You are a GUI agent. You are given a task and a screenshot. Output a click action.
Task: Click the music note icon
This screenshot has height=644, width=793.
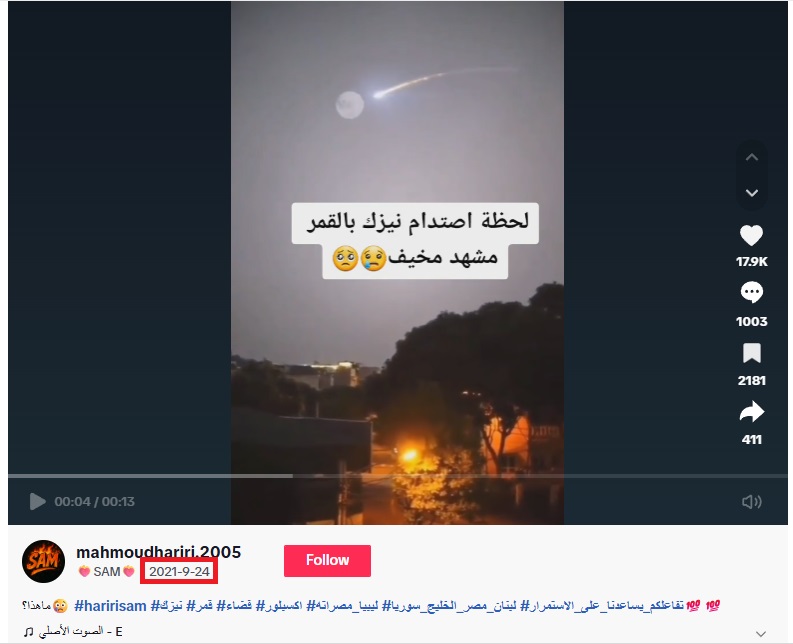[x=29, y=632]
